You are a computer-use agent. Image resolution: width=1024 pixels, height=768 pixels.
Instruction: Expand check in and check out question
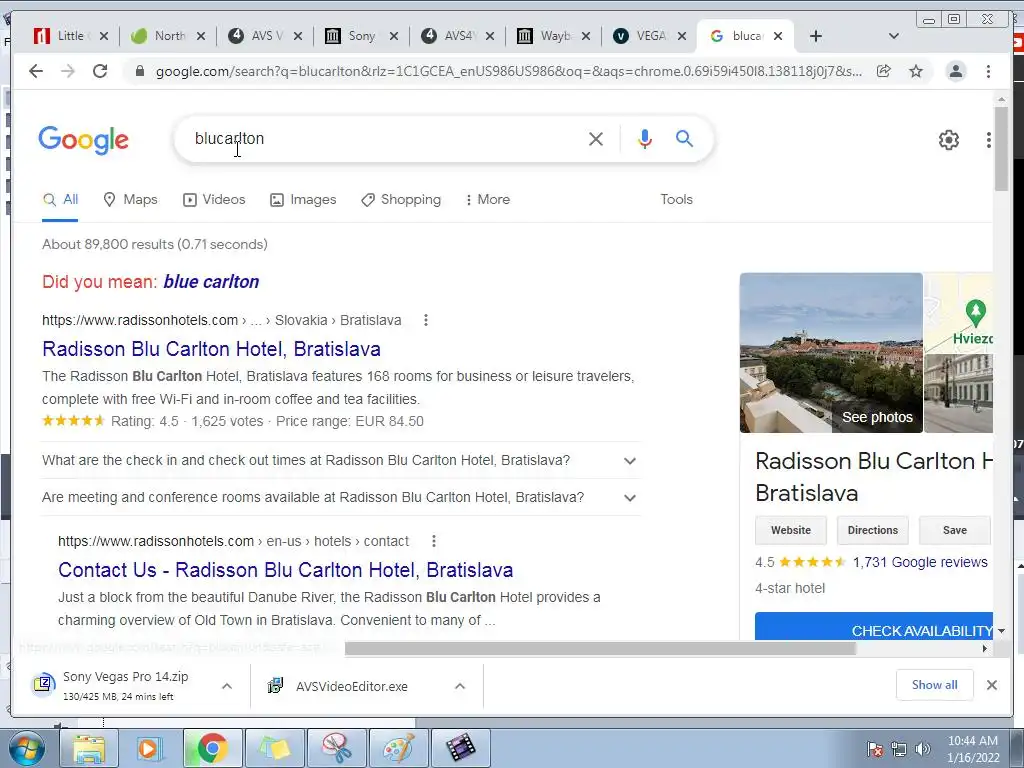coord(340,460)
